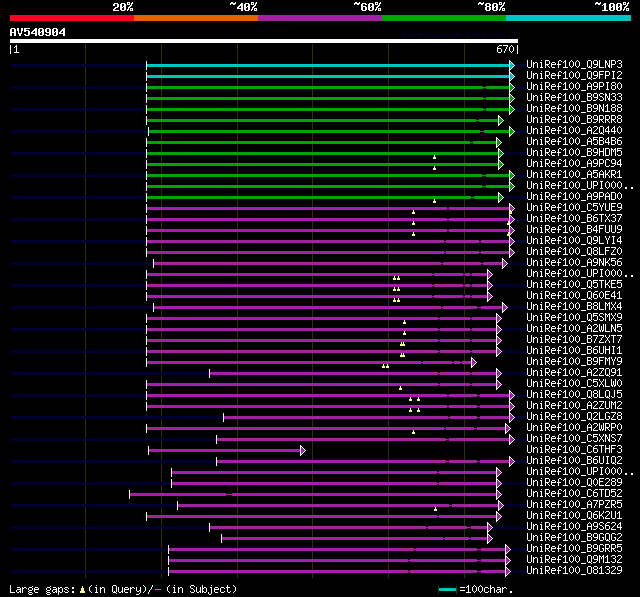Choose the UniRef100_Q8LQJ5 row label
Viewport: 640px width, 597px height.
pos(574,395)
